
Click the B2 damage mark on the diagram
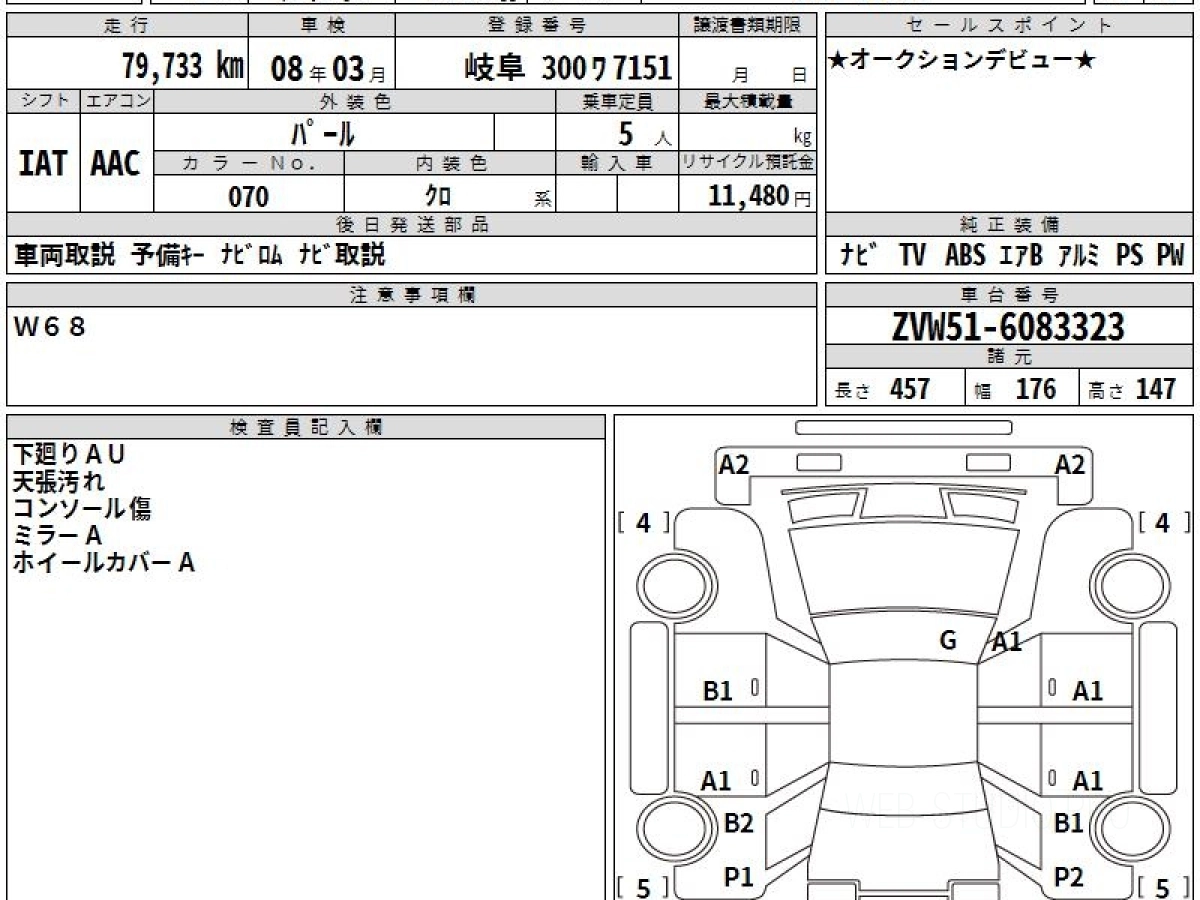coord(738,824)
